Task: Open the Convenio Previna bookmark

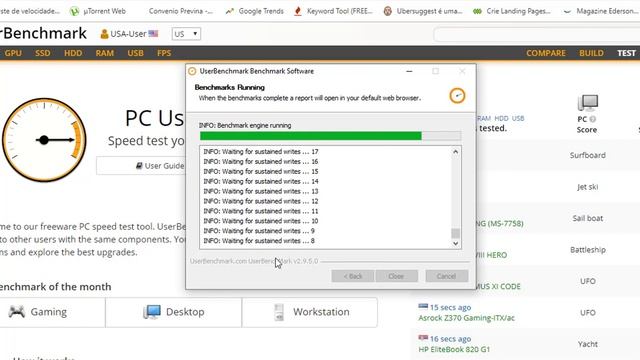Action: click(x=180, y=11)
